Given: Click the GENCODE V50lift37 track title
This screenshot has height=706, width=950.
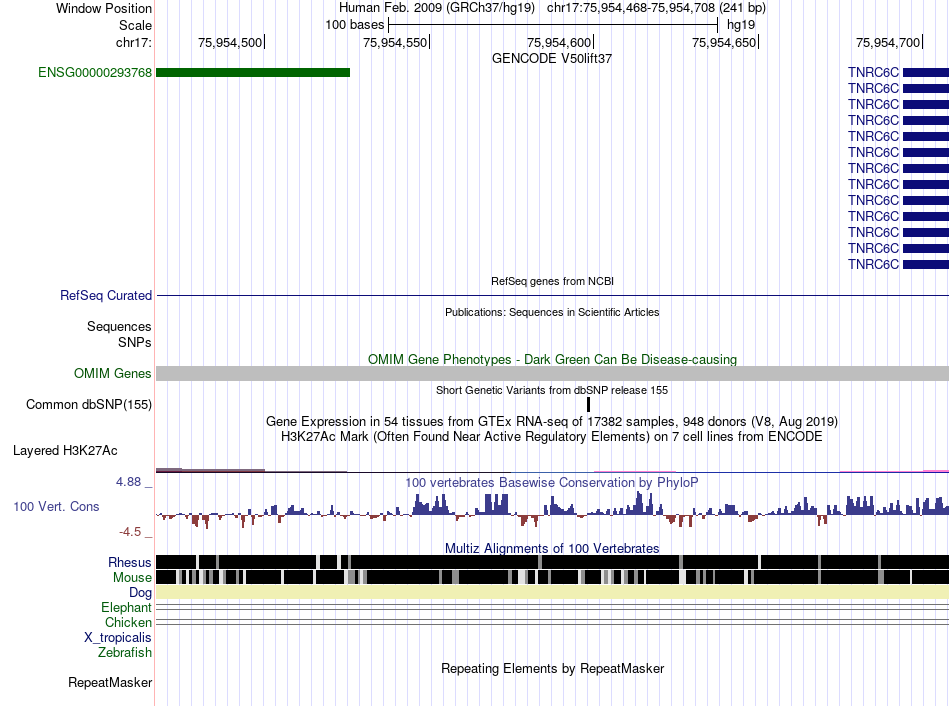Looking at the screenshot, I should point(552,59).
